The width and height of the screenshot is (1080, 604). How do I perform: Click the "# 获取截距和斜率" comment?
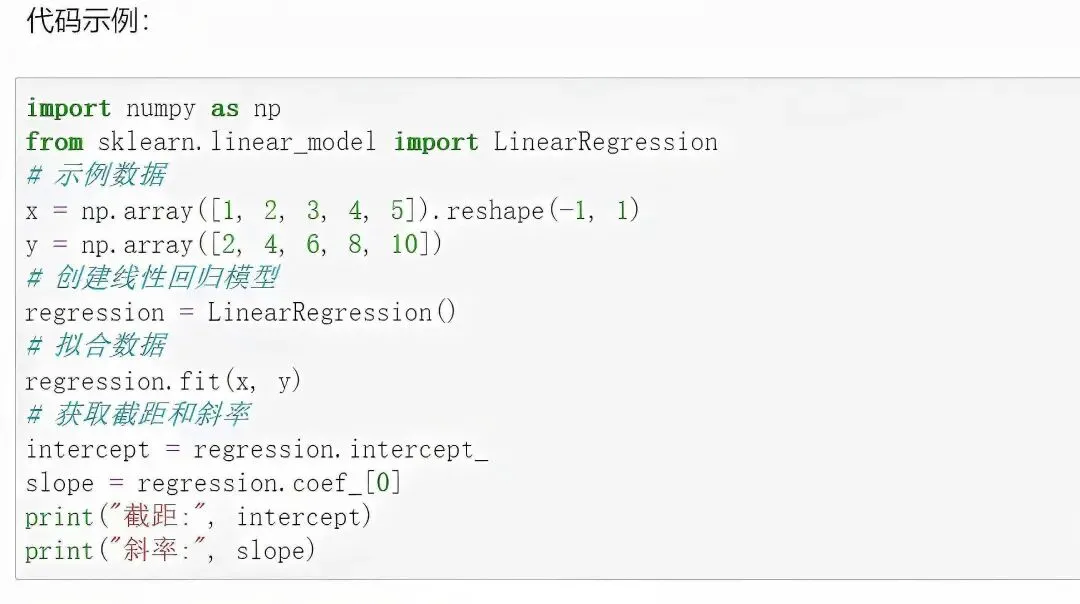pyautogui.click(x=138, y=414)
